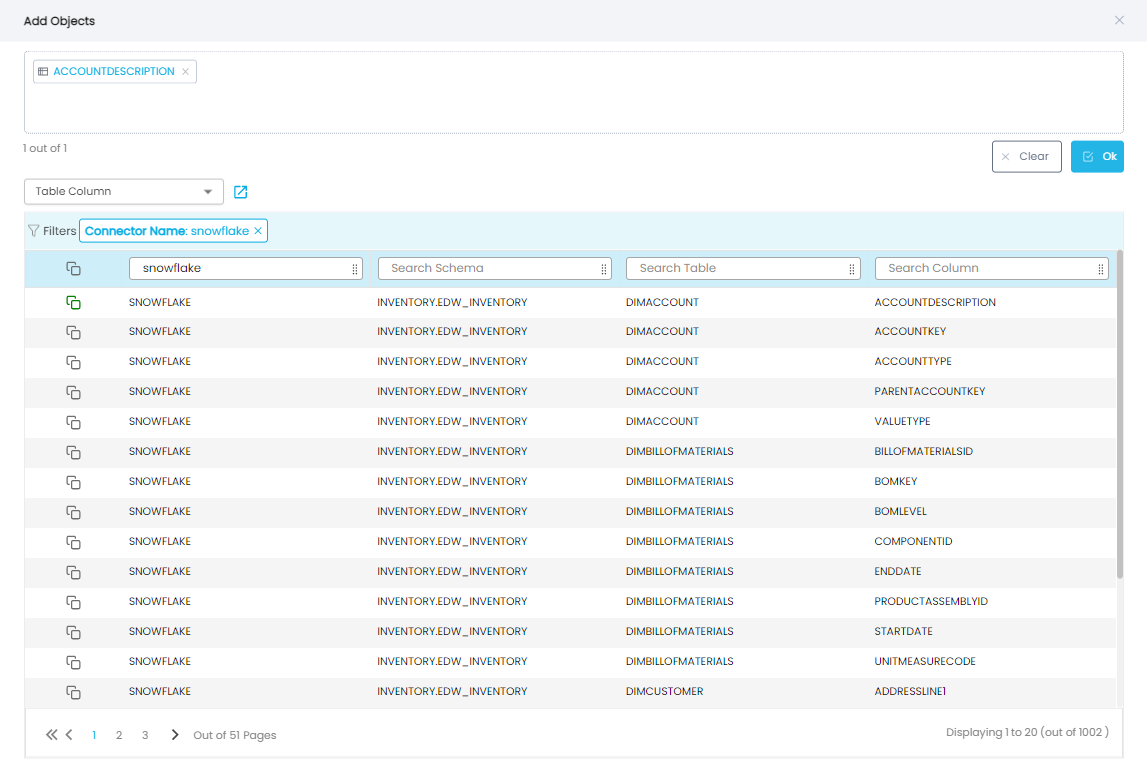Select the VALUETYPE row's copy icon
Image resolution: width=1147 pixels, height=773 pixels.
tap(73, 423)
